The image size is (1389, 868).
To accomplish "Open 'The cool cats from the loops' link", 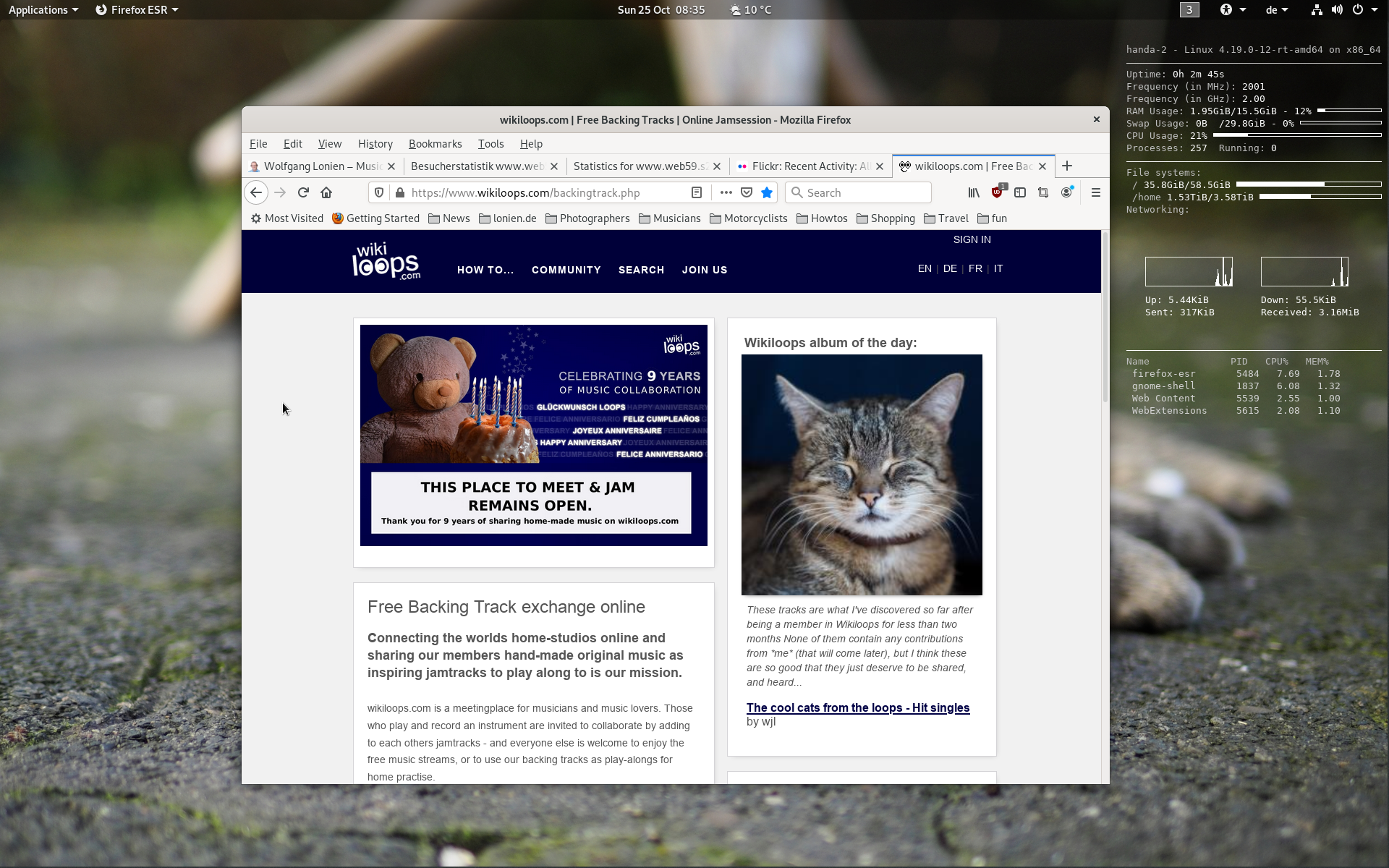I will pos(858,707).
